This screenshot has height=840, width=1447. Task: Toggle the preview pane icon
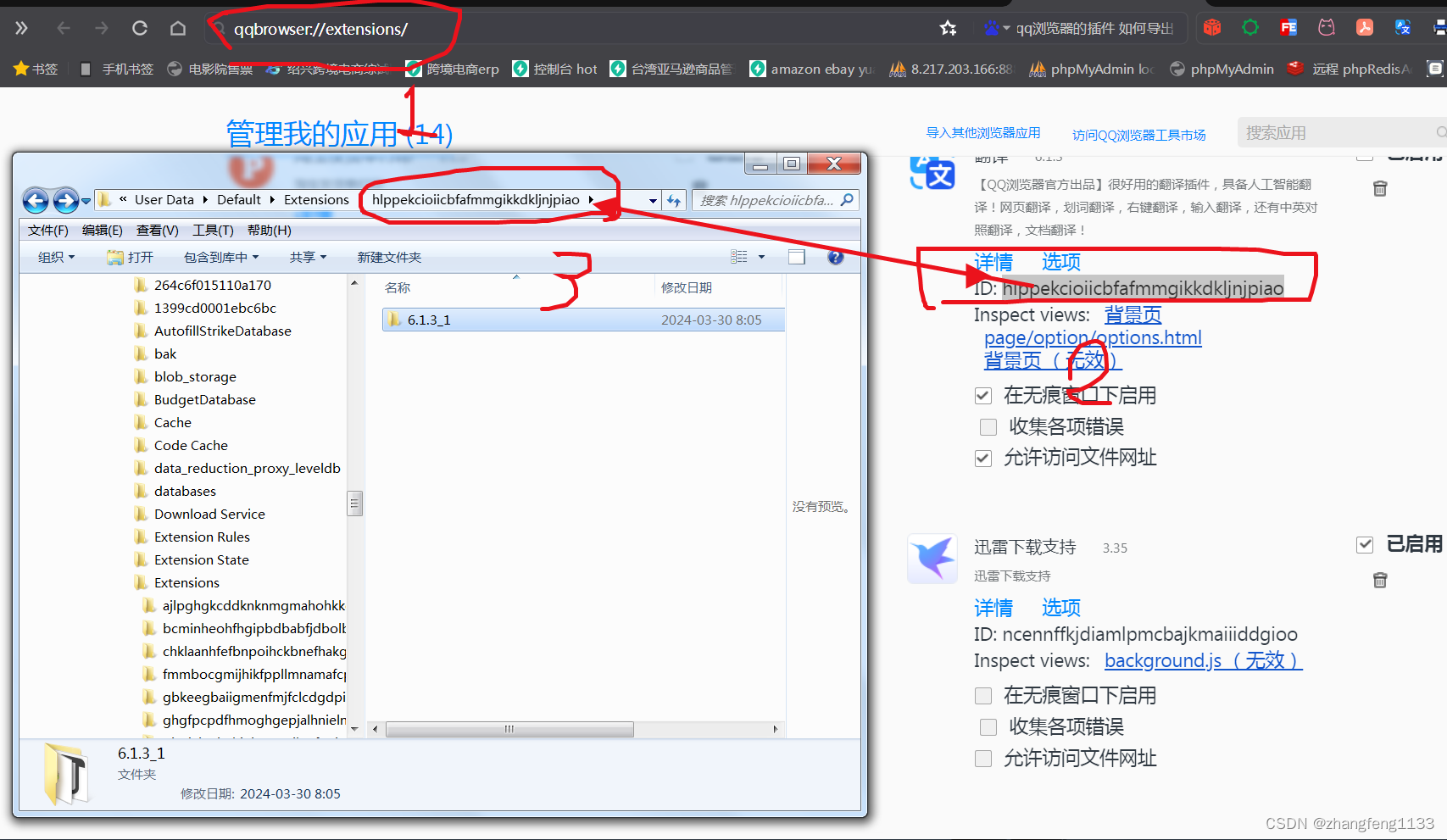click(797, 257)
